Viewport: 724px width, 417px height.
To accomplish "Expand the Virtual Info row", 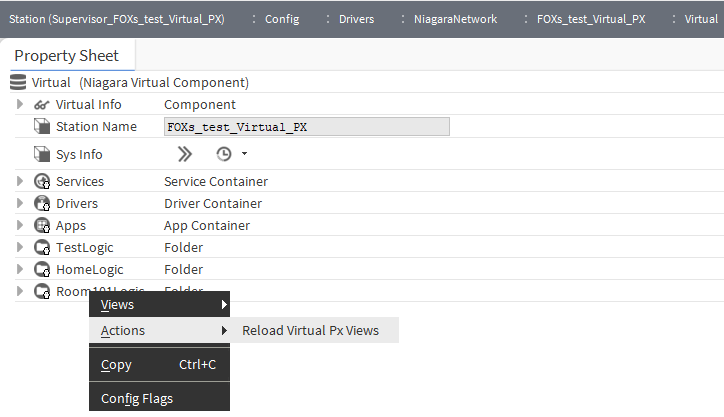I will coord(20,104).
